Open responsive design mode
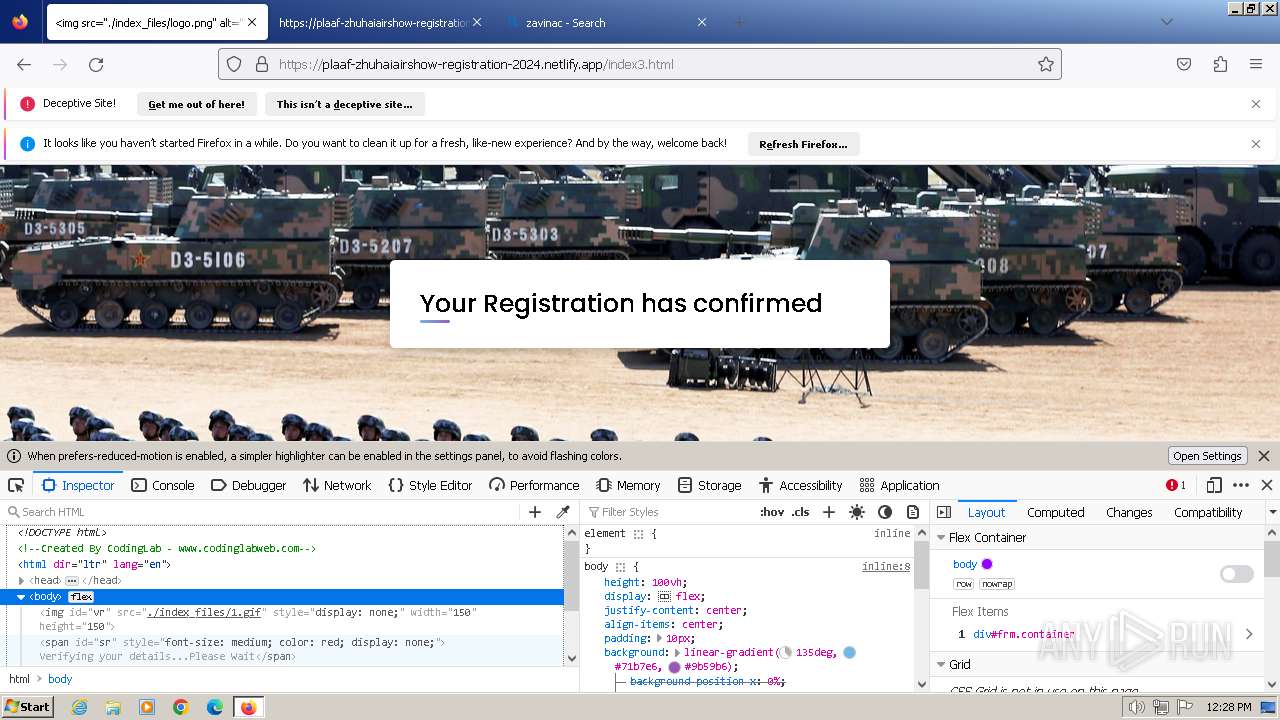The width and height of the screenshot is (1280, 720). click(1214, 485)
